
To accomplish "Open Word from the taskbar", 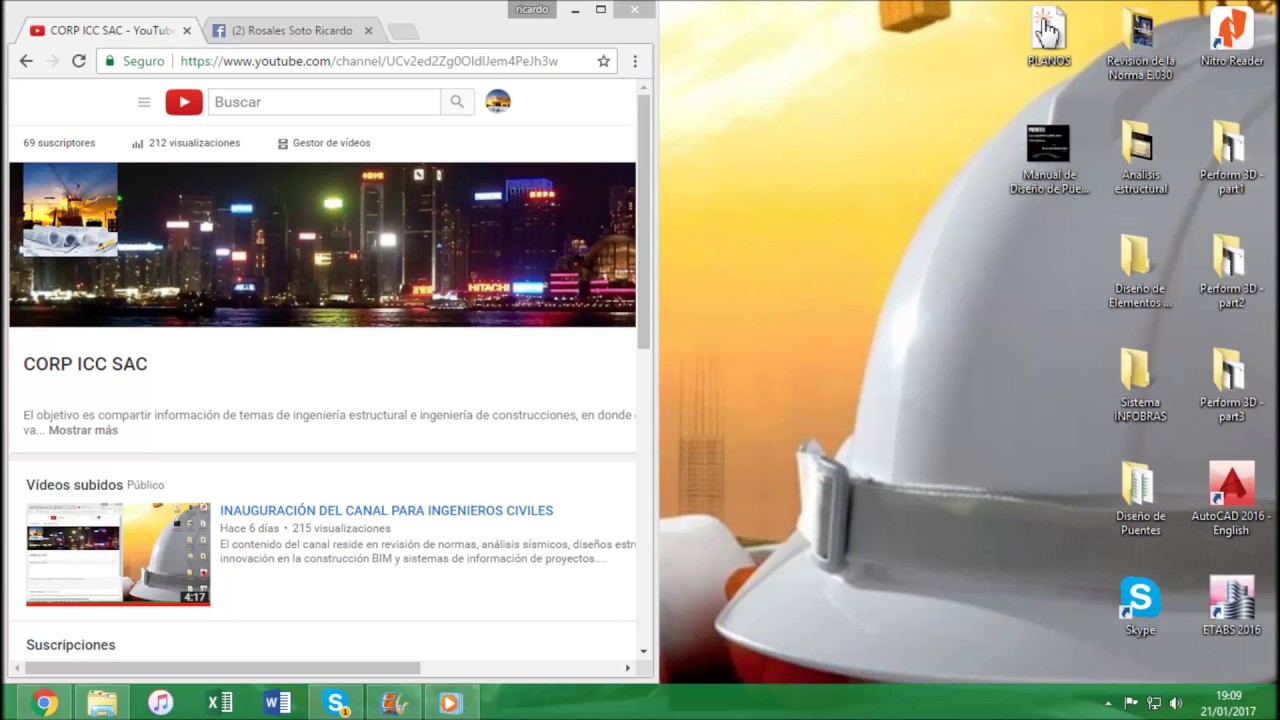I will point(277,703).
